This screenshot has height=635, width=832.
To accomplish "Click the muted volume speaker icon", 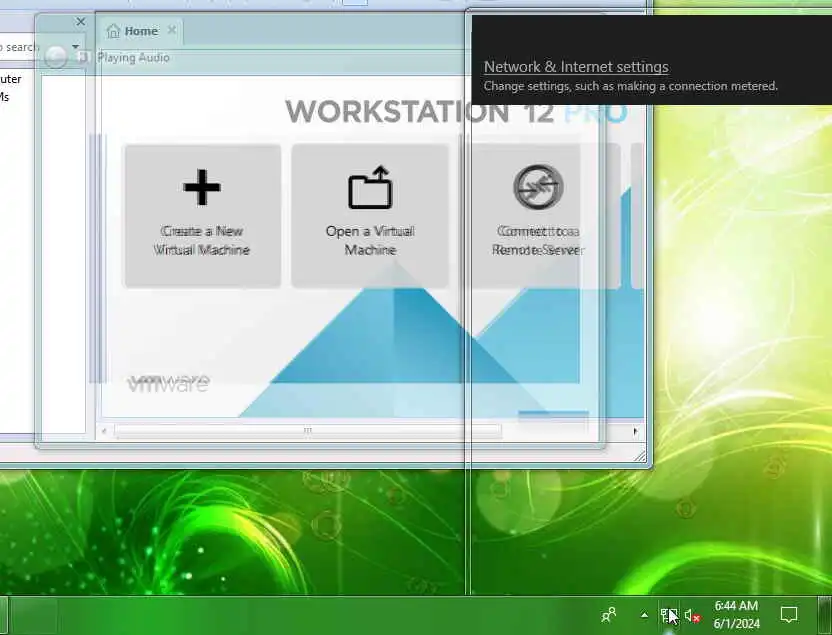I will [x=692, y=615].
